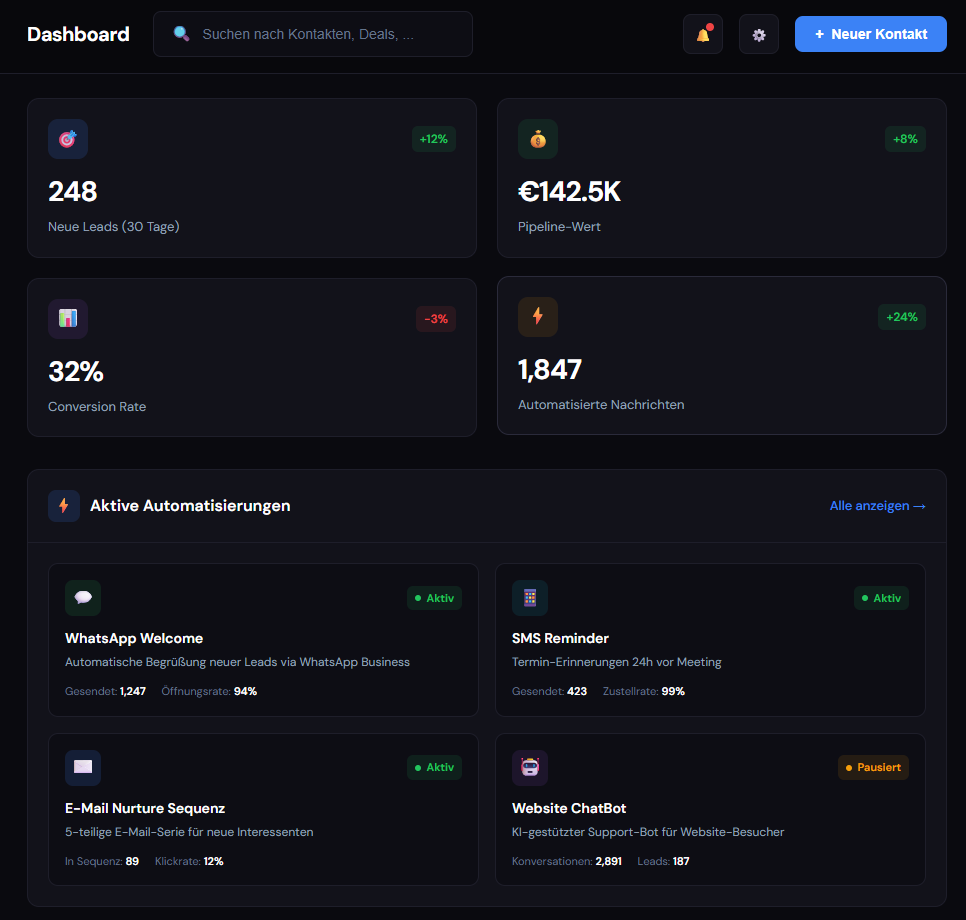
Task: Click the money bag Pipeline-Wert icon
Action: pos(538,139)
